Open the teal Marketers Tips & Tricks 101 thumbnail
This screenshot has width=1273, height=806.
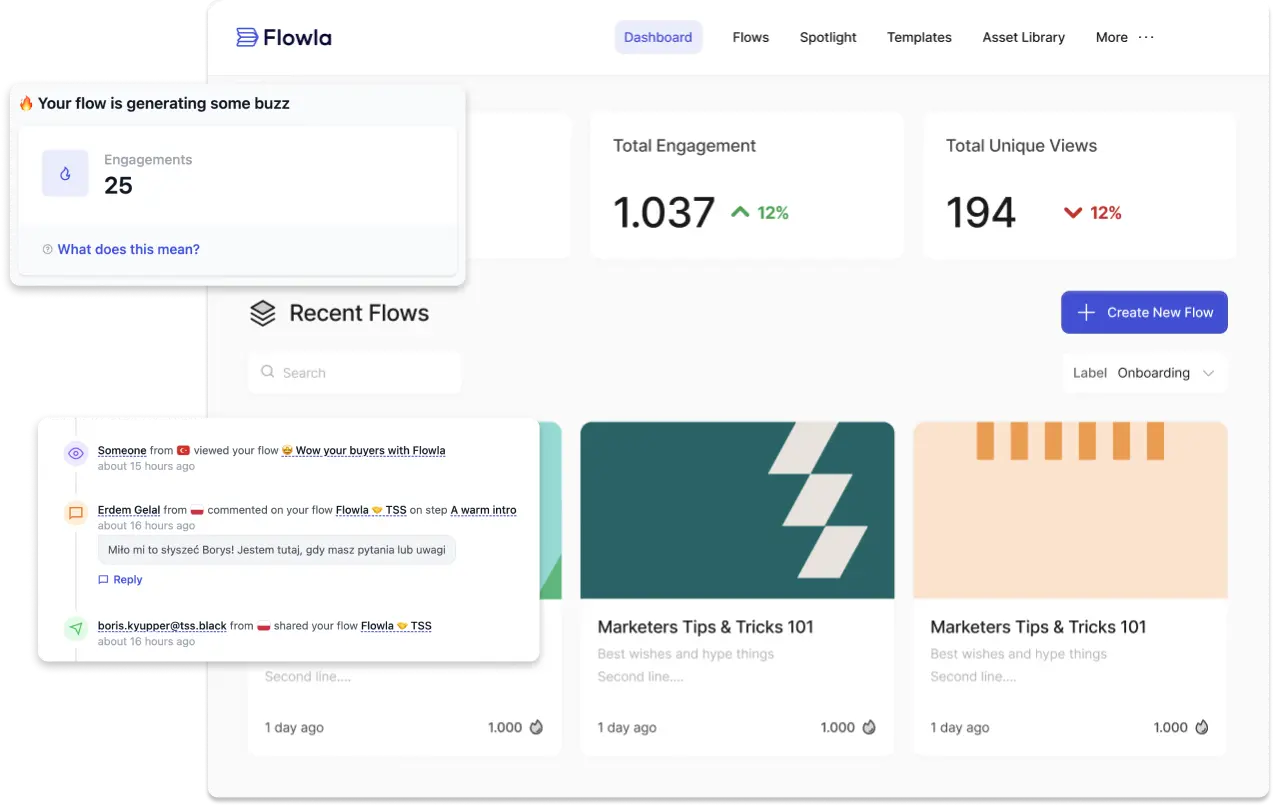[x=737, y=510]
